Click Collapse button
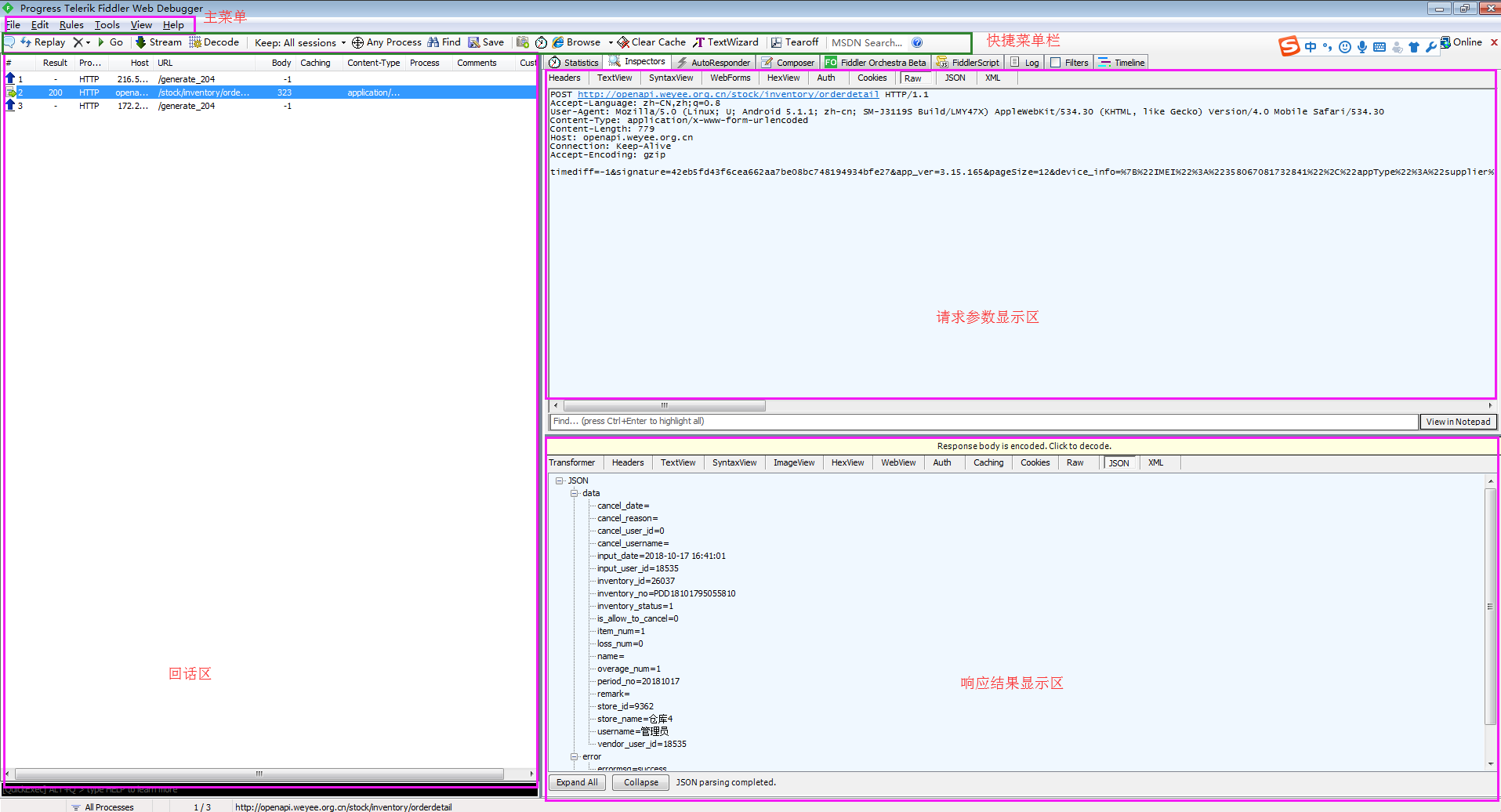This screenshot has height=812, width=1501. tap(641, 782)
